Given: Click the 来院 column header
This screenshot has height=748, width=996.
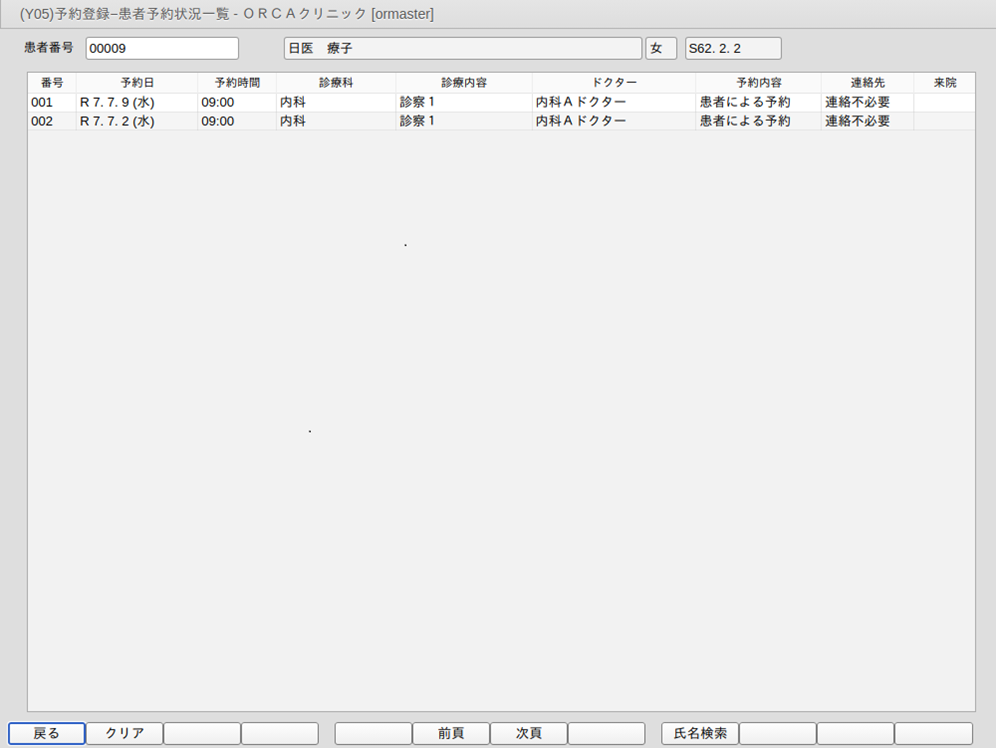Looking at the screenshot, I should [x=944, y=82].
